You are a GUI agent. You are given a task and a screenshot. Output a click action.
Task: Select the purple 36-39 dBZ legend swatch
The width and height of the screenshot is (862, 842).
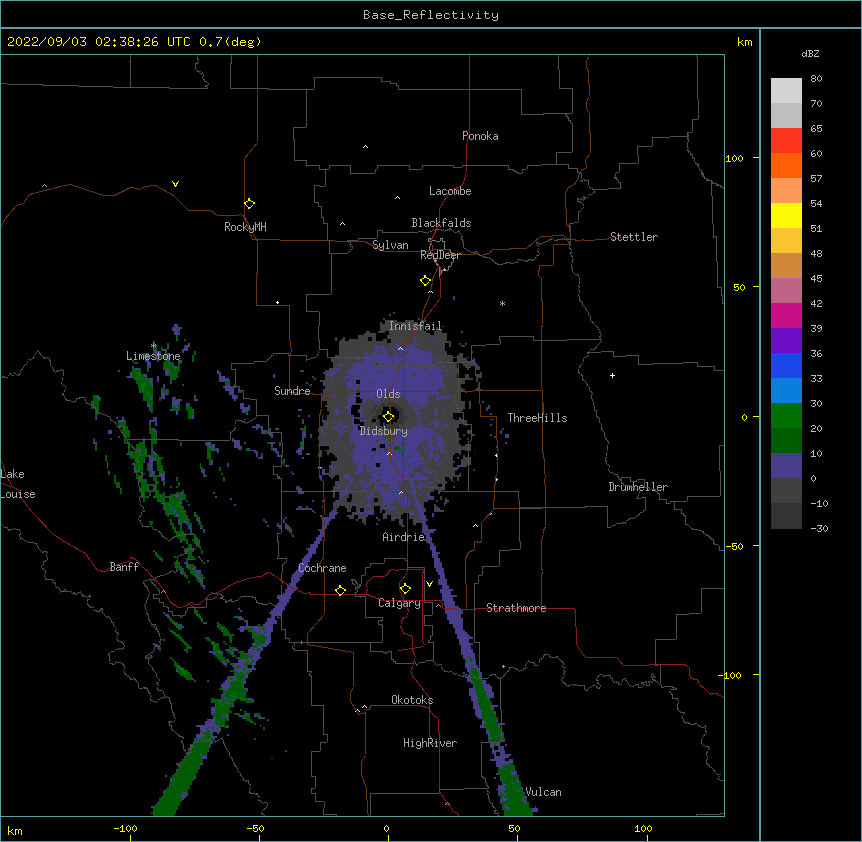(786, 341)
